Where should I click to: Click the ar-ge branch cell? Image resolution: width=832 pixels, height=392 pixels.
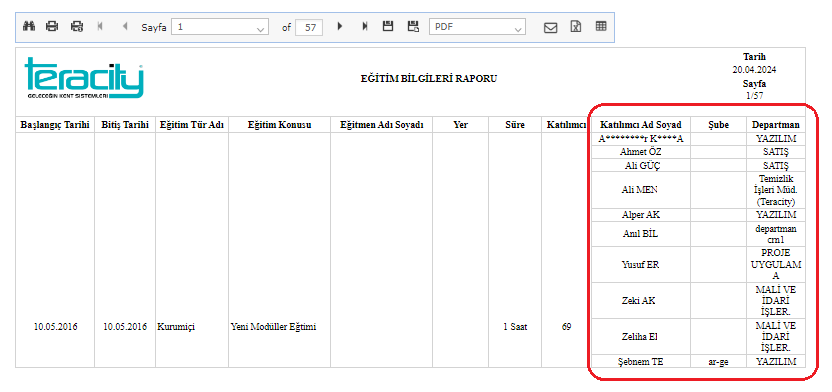718,362
